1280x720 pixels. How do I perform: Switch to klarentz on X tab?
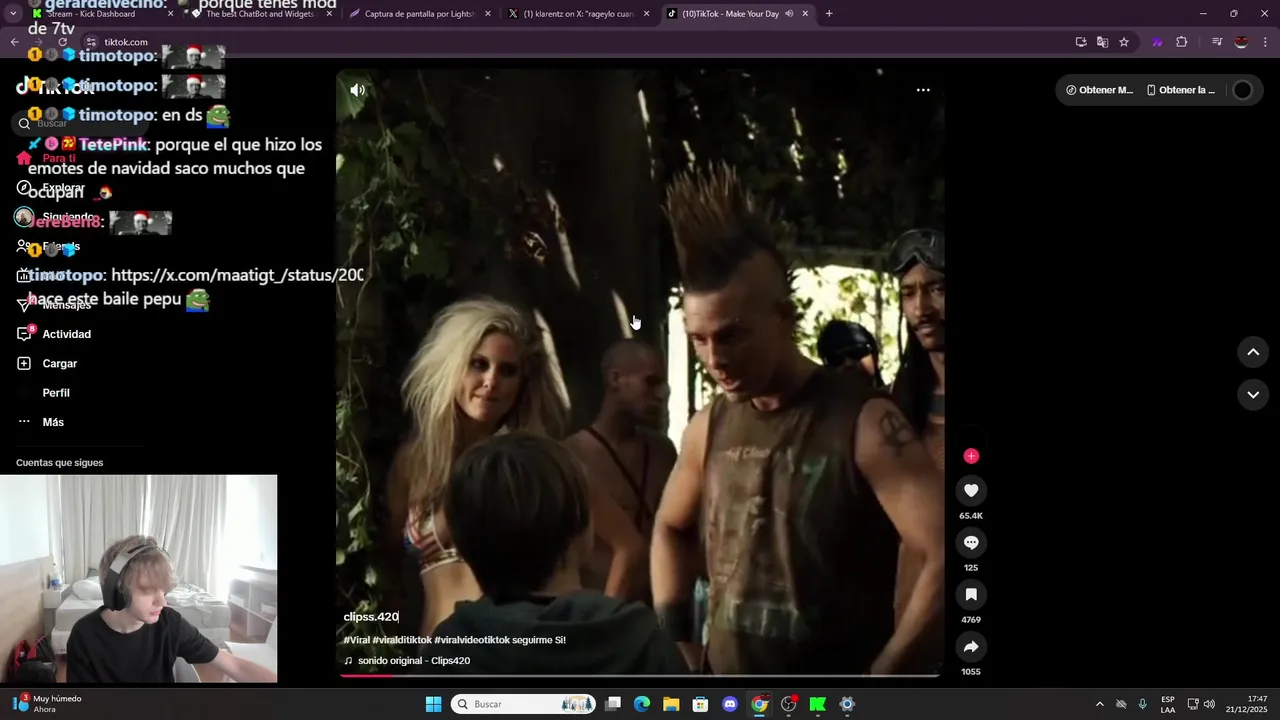point(578,14)
